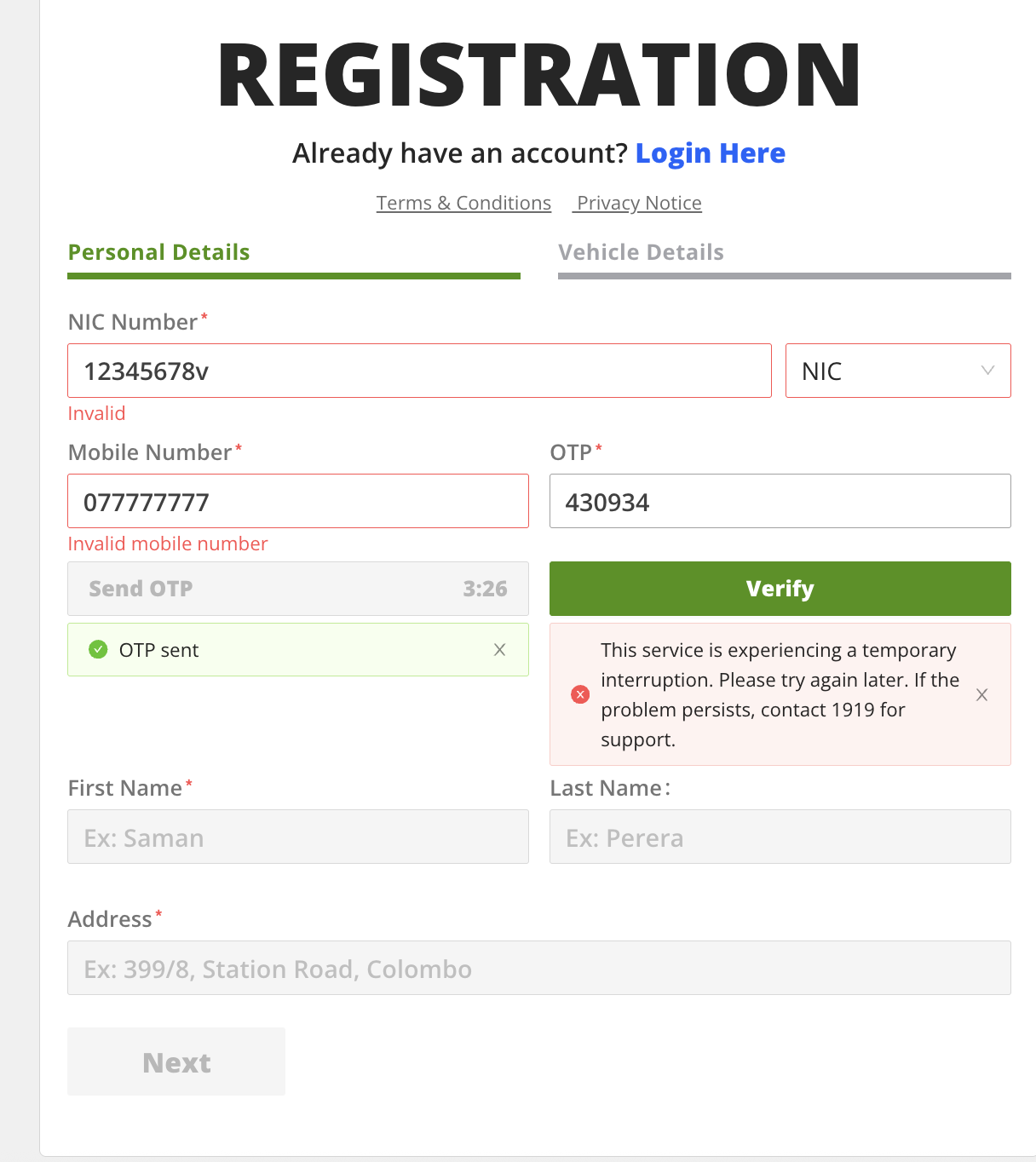This screenshot has height=1162, width=1036.
Task: Click the green checkmark icon beside OTP sent
Action: 98,648
